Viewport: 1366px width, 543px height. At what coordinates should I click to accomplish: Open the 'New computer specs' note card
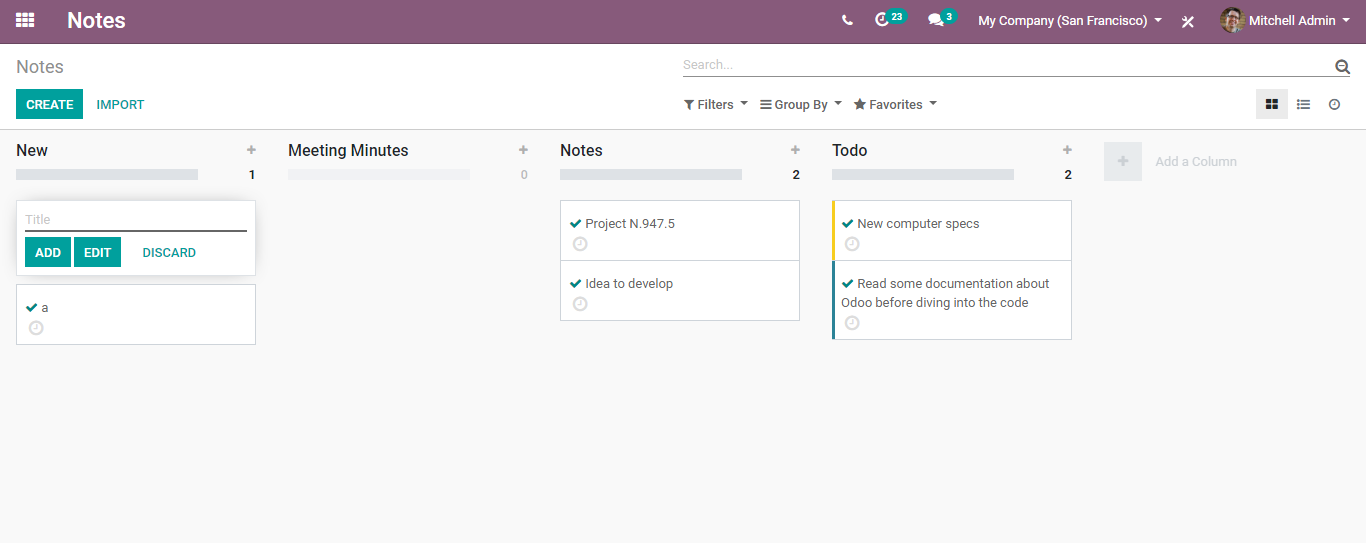[x=952, y=231]
